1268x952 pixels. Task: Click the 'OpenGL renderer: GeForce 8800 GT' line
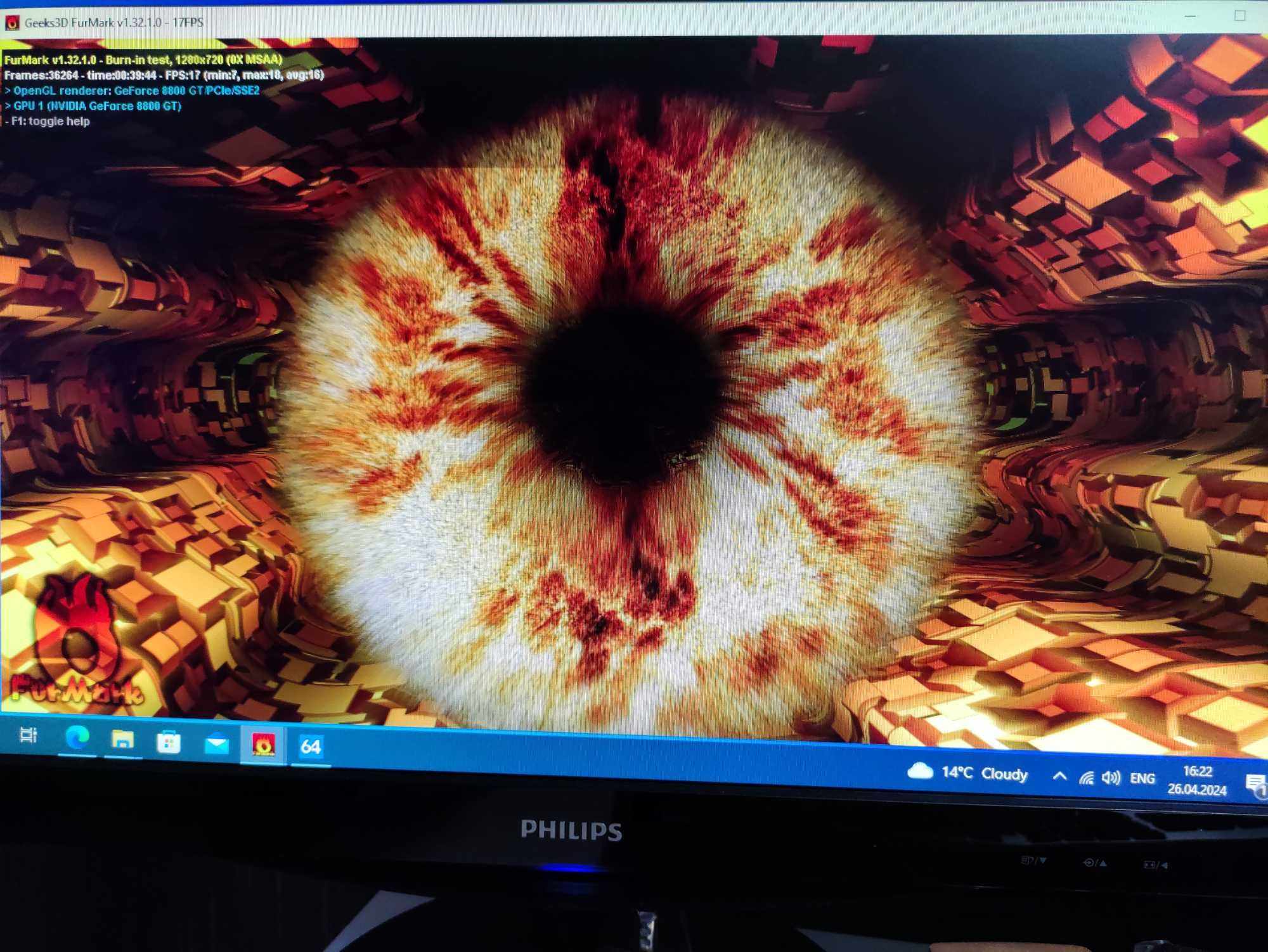(x=132, y=91)
